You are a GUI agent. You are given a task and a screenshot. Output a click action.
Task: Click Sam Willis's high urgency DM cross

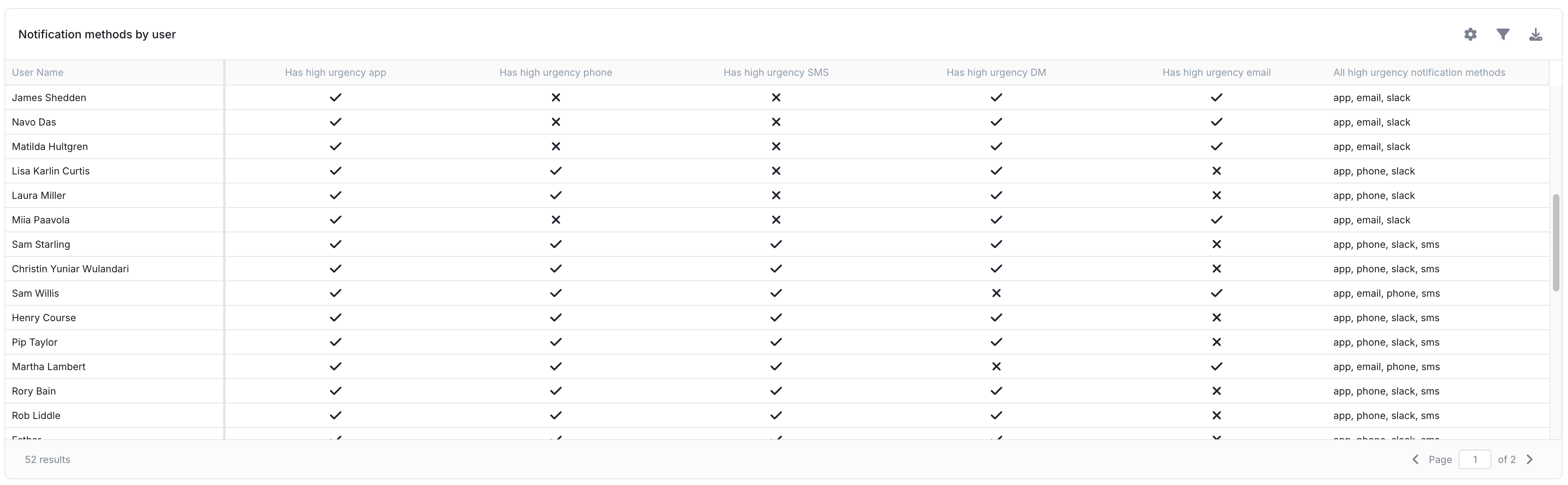coord(996,293)
